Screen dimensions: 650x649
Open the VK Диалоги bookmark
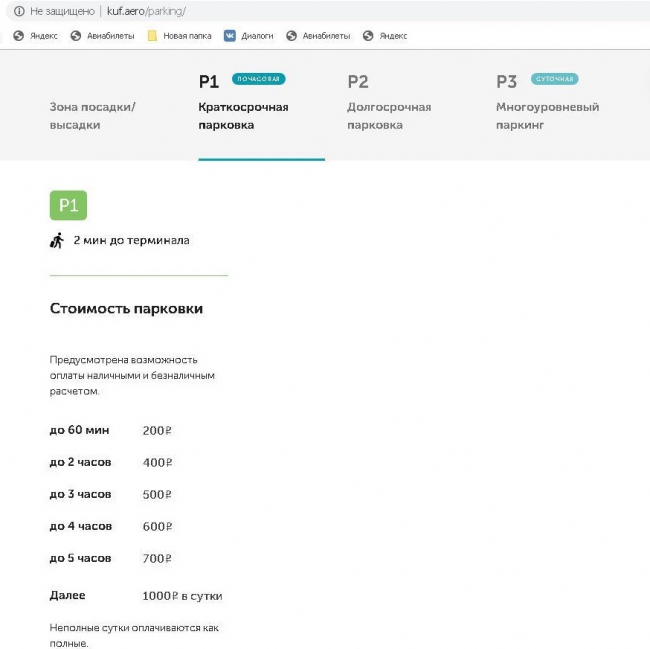click(249, 35)
